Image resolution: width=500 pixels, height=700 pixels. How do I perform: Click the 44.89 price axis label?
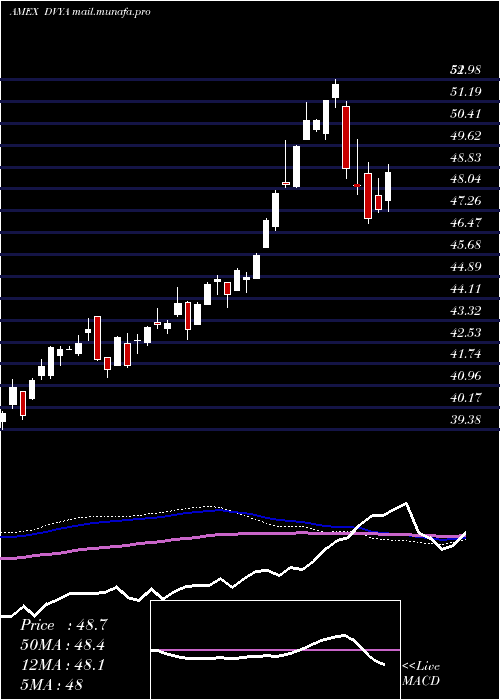(466, 267)
